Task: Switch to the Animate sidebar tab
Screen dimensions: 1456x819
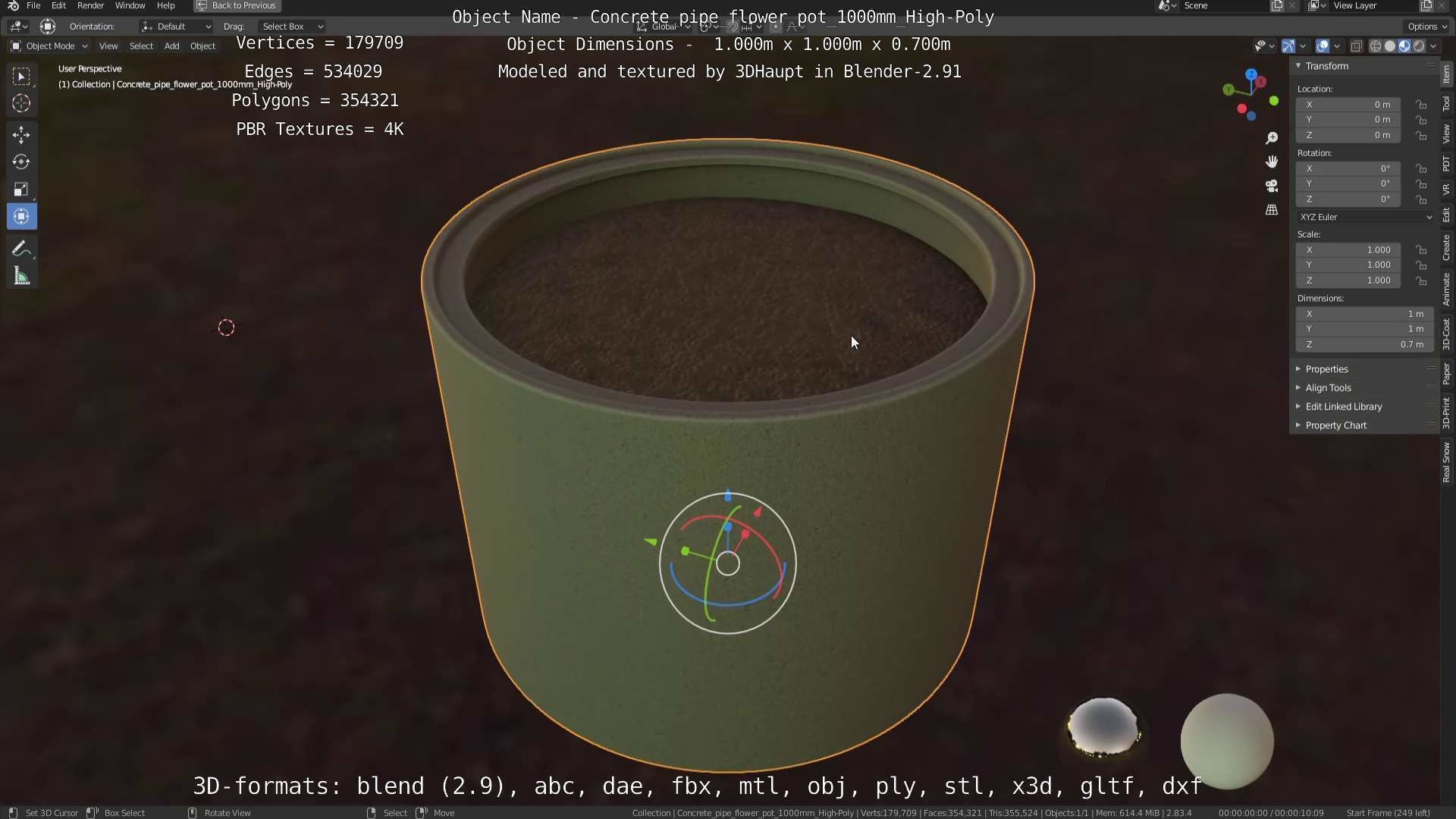Action: pos(1446,289)
